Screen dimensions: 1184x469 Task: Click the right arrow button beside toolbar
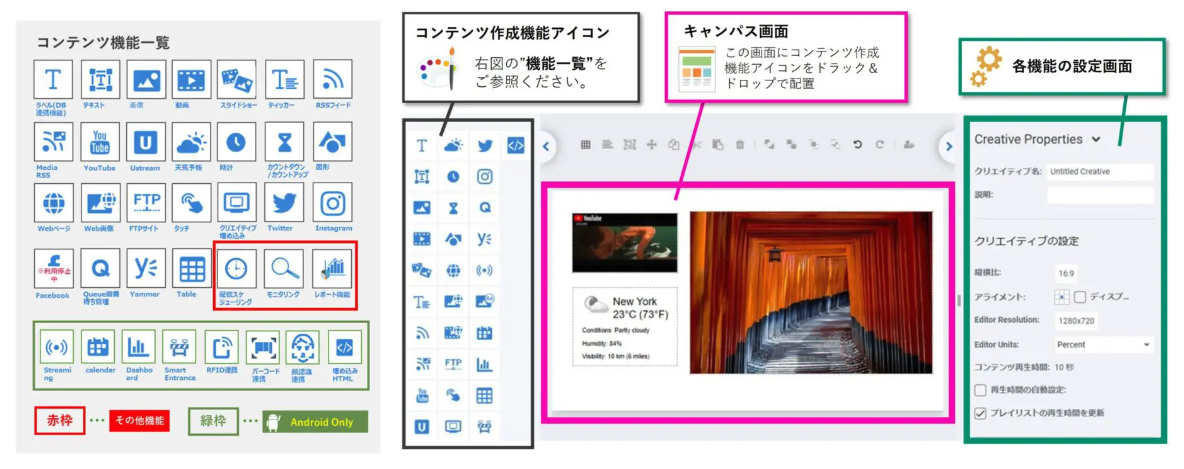coord(949,147)
